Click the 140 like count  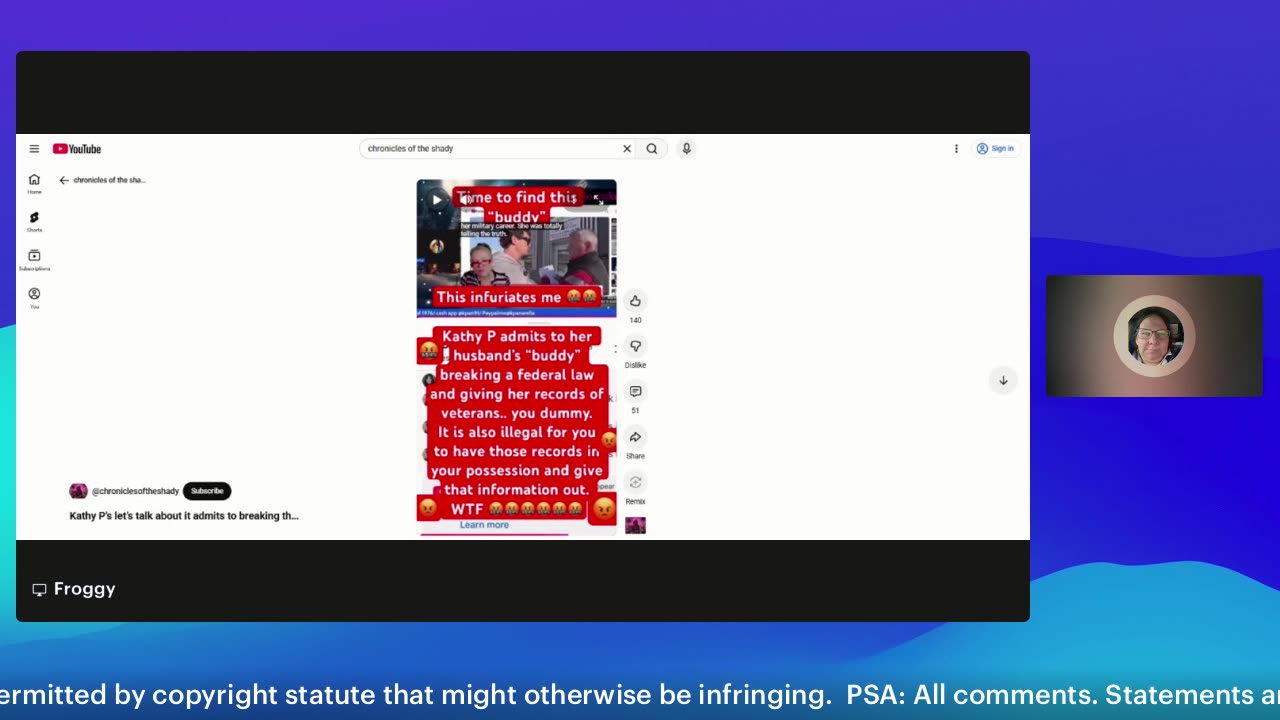point(635,320)
